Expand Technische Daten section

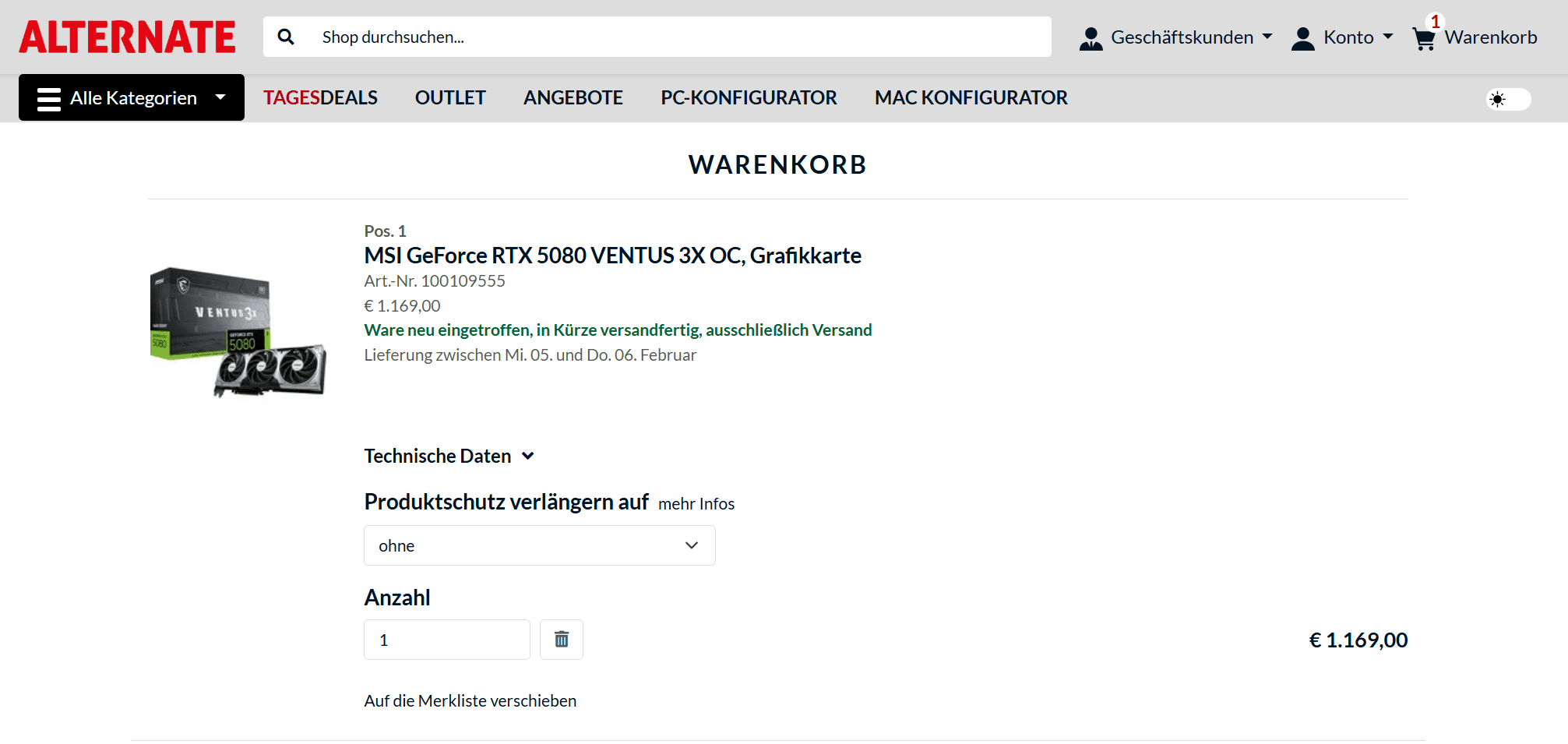(x=449, y=456)
